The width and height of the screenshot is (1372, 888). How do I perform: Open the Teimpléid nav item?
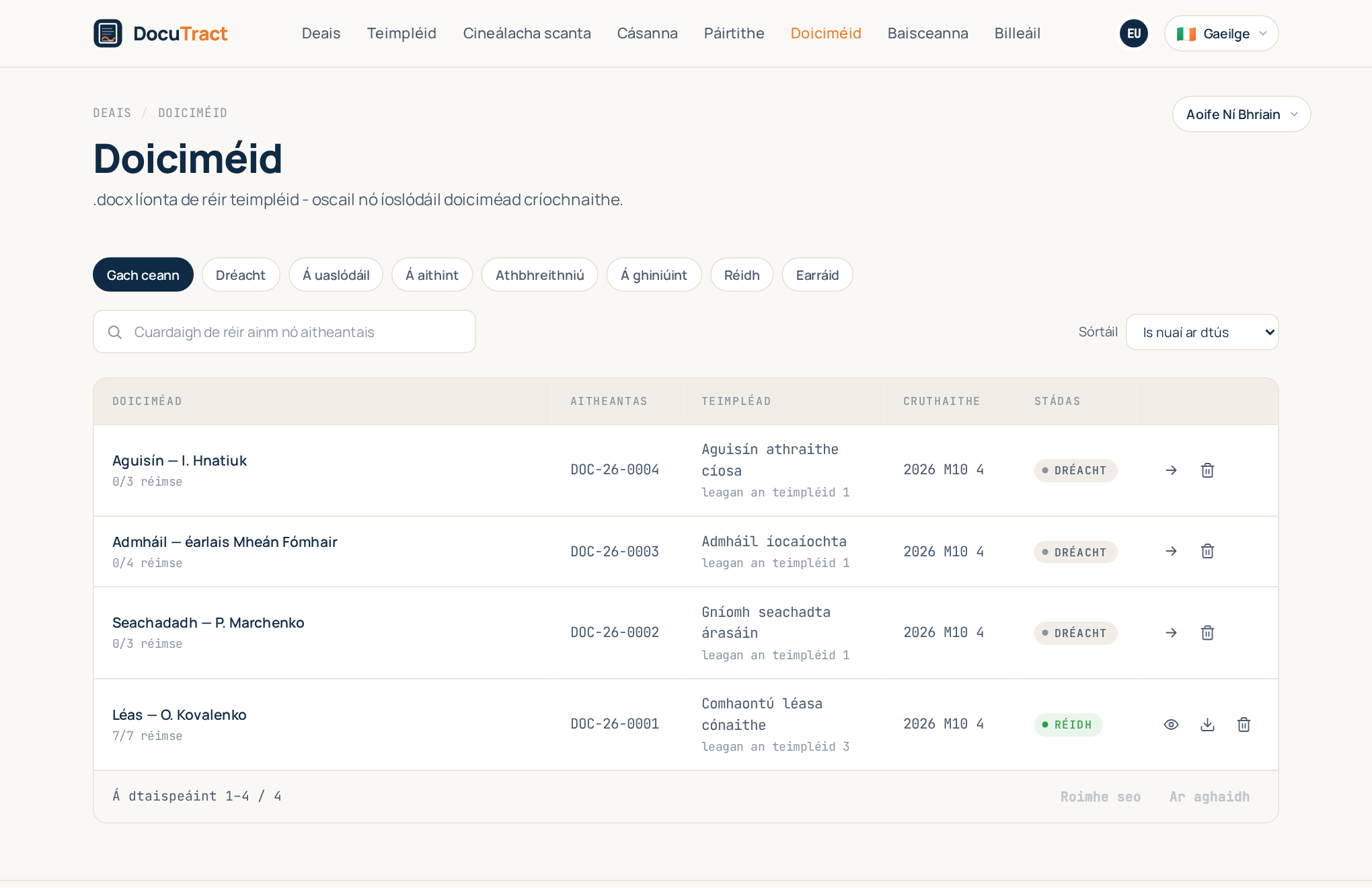coord(402,33)
